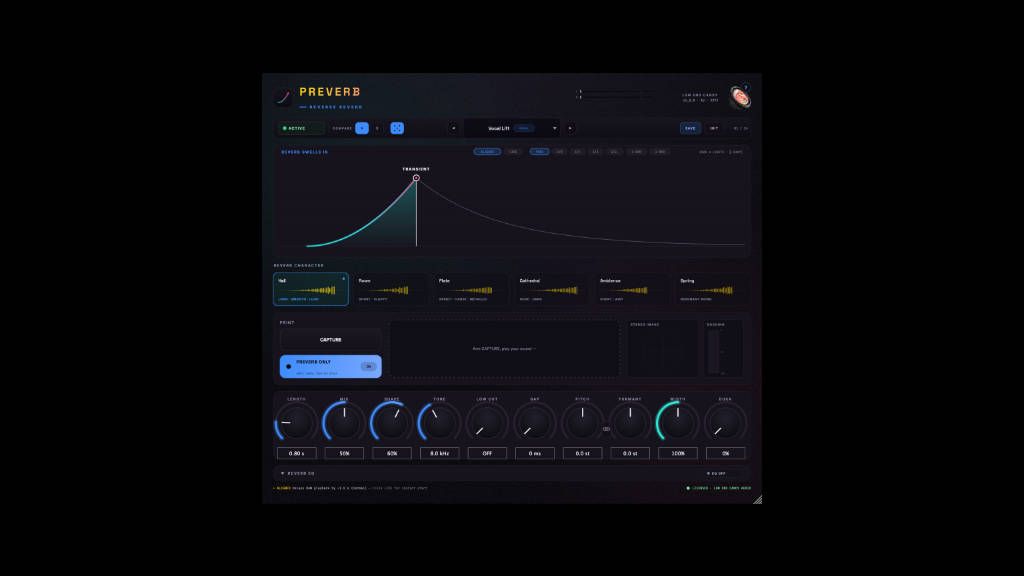Click the 0.80 s length value field
This screenshot has height=576, width=1024.
click(296, 453)
